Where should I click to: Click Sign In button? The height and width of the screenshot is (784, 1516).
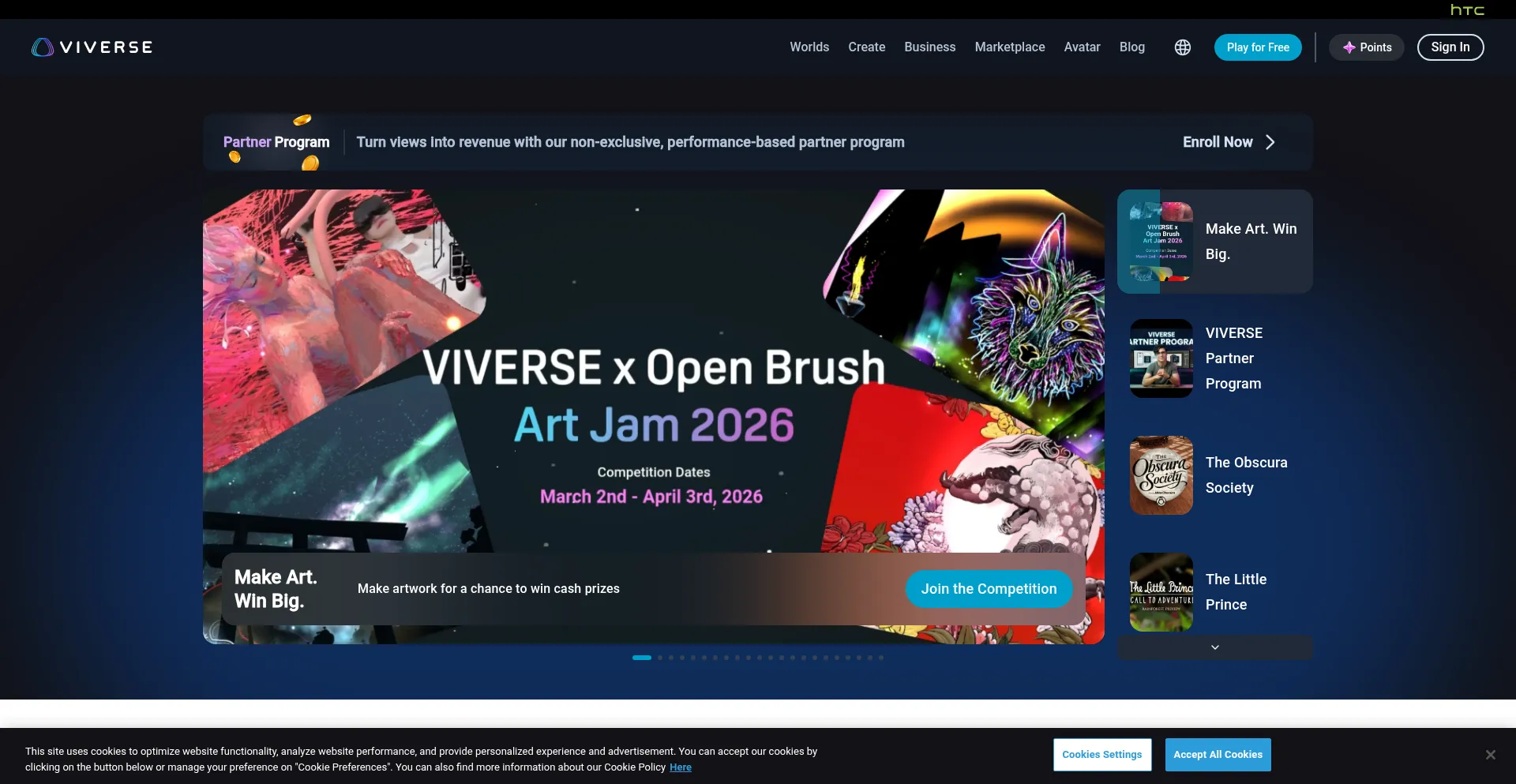(1450, 47)
